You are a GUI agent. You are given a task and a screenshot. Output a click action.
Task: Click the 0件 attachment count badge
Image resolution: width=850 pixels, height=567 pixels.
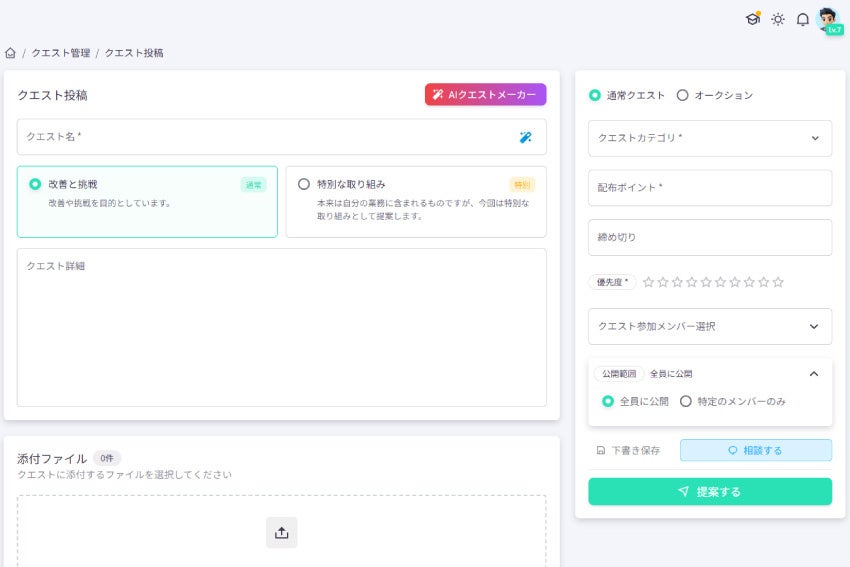click(x=107, y=459)
